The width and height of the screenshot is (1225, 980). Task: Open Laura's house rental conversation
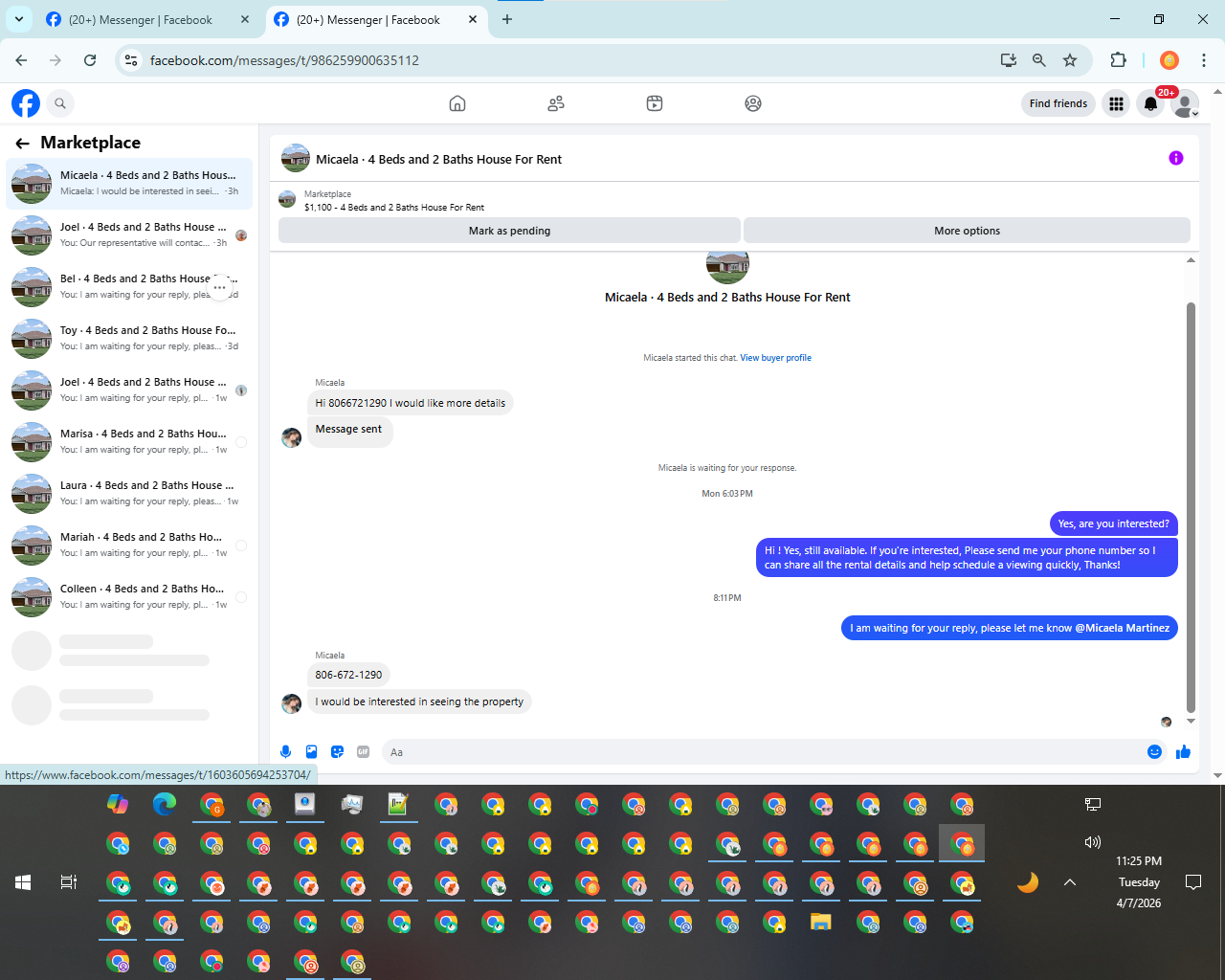click(129, 493)
